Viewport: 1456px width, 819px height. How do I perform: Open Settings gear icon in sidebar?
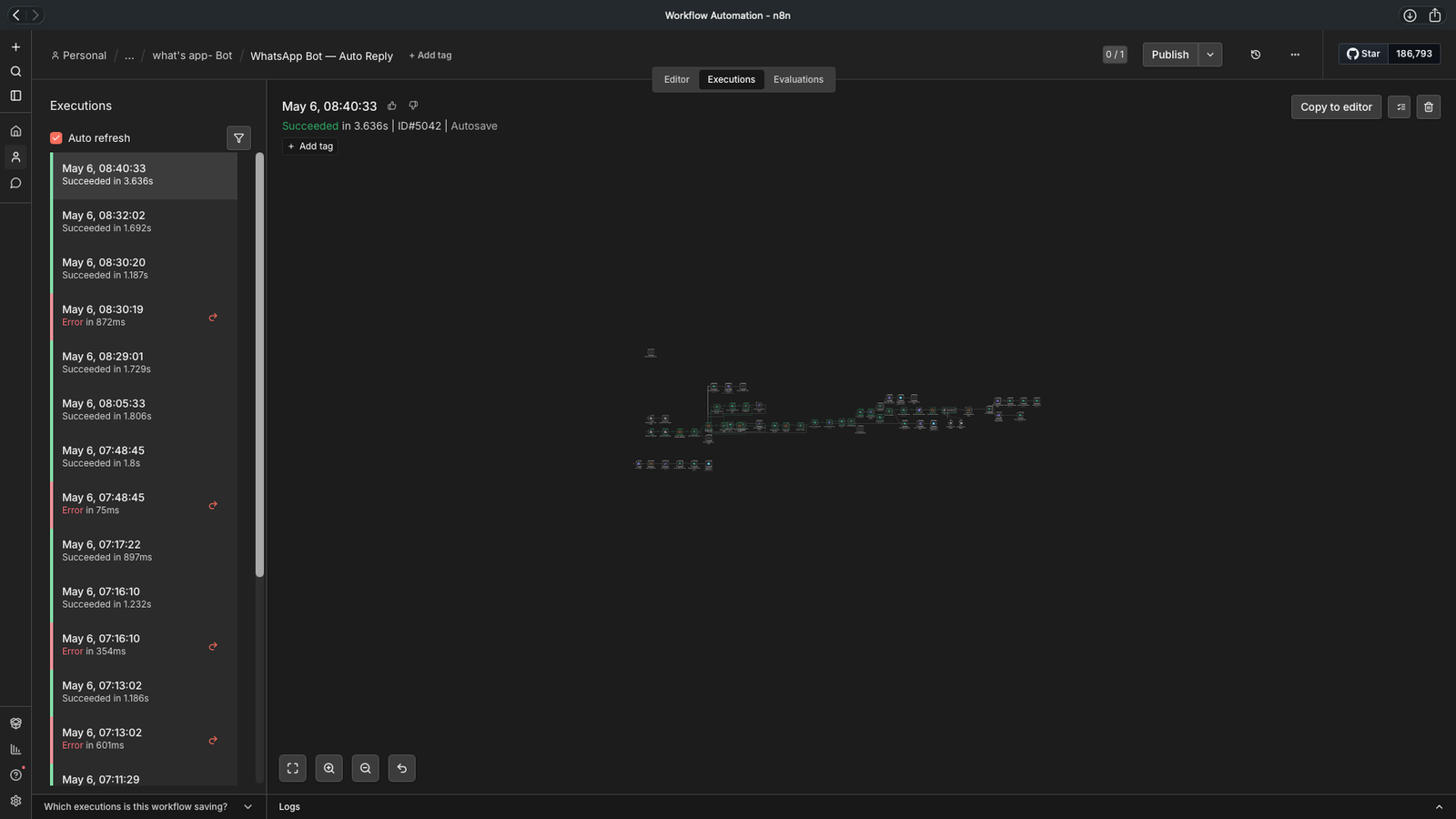click(15, 801)
